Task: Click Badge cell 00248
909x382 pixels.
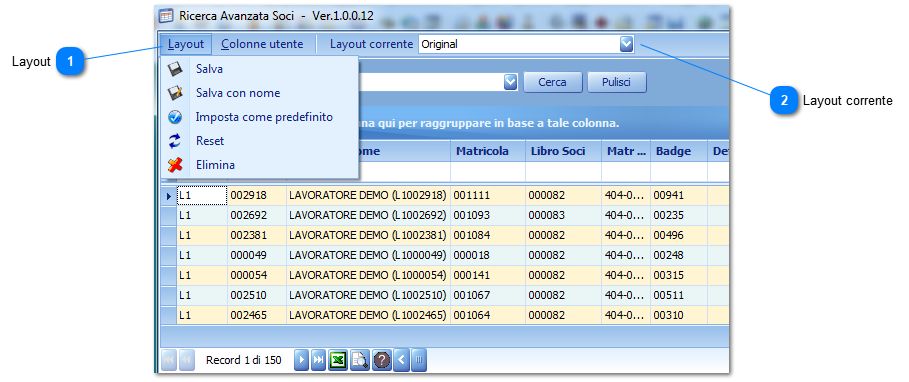Action: tap(679, 255)
